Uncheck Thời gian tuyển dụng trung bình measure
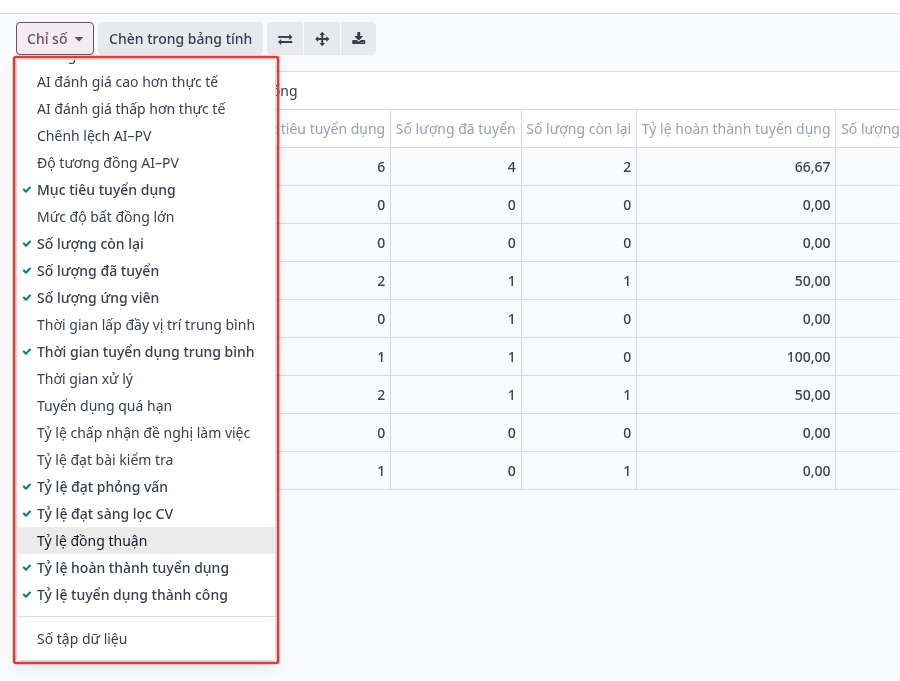The height and width of the screenshot is (681, 900). 146,352
